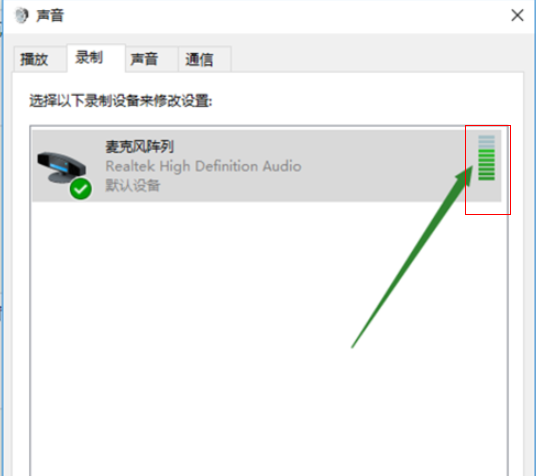Select the 麦克风阵列 device name
Screen dimensions: 536x476
point(139,147)
